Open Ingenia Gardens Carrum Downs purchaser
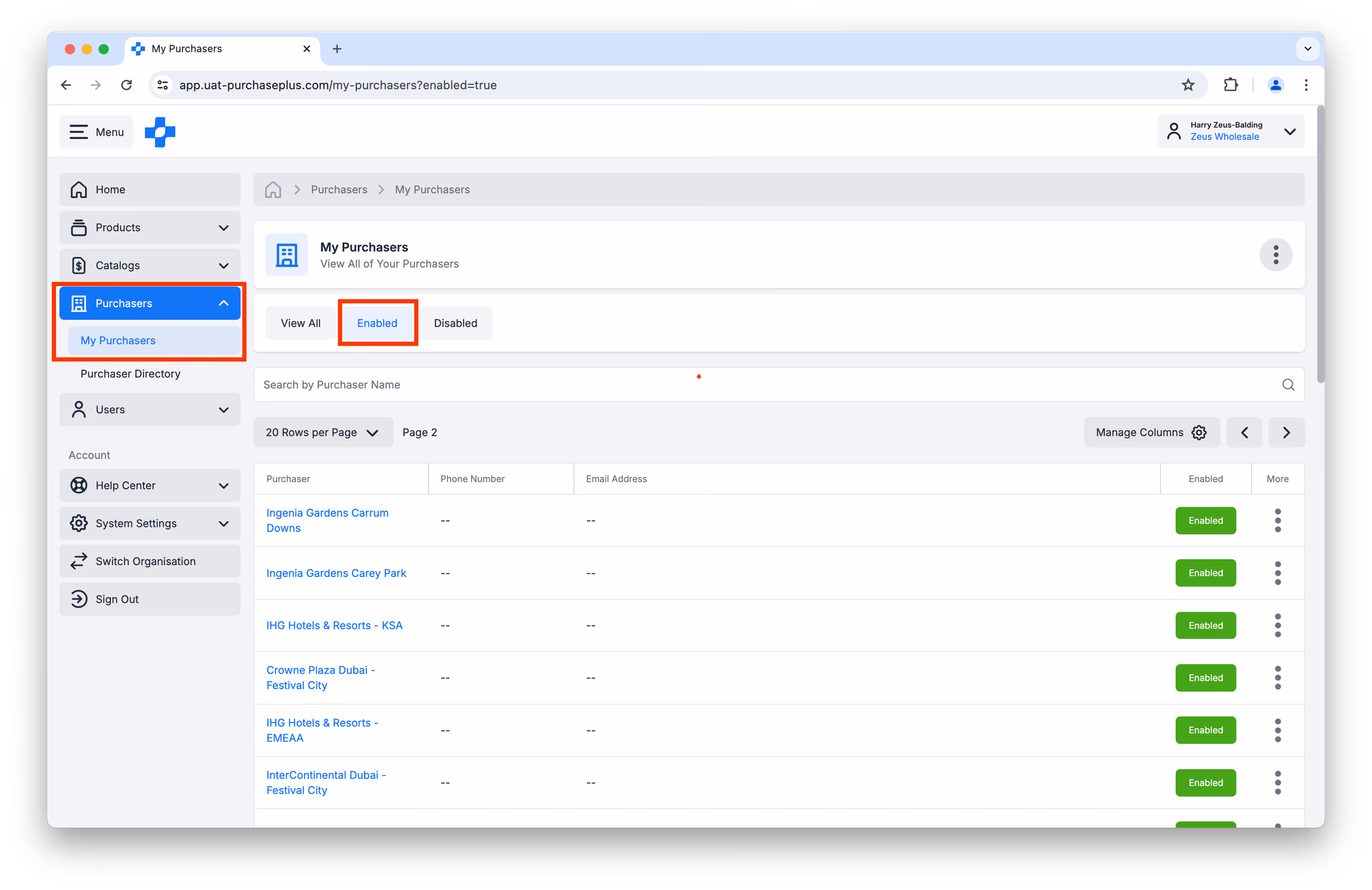 328,520
